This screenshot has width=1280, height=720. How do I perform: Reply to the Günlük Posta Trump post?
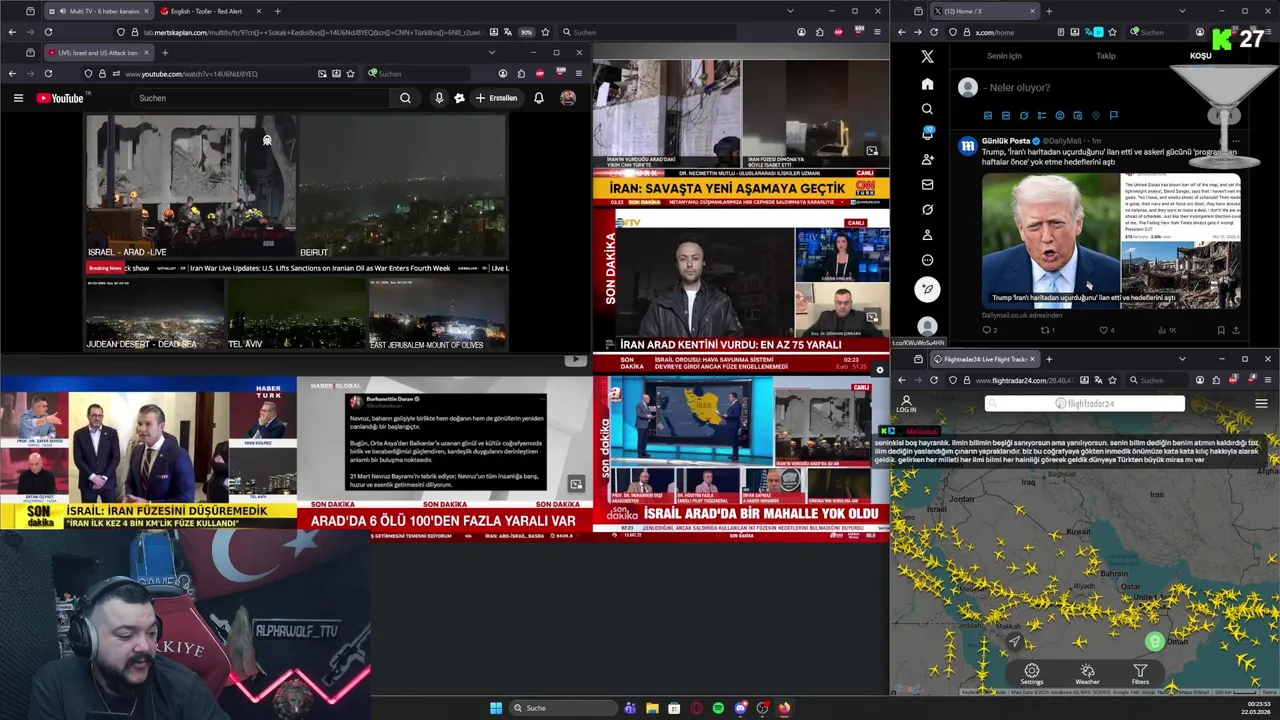(988, 330)
